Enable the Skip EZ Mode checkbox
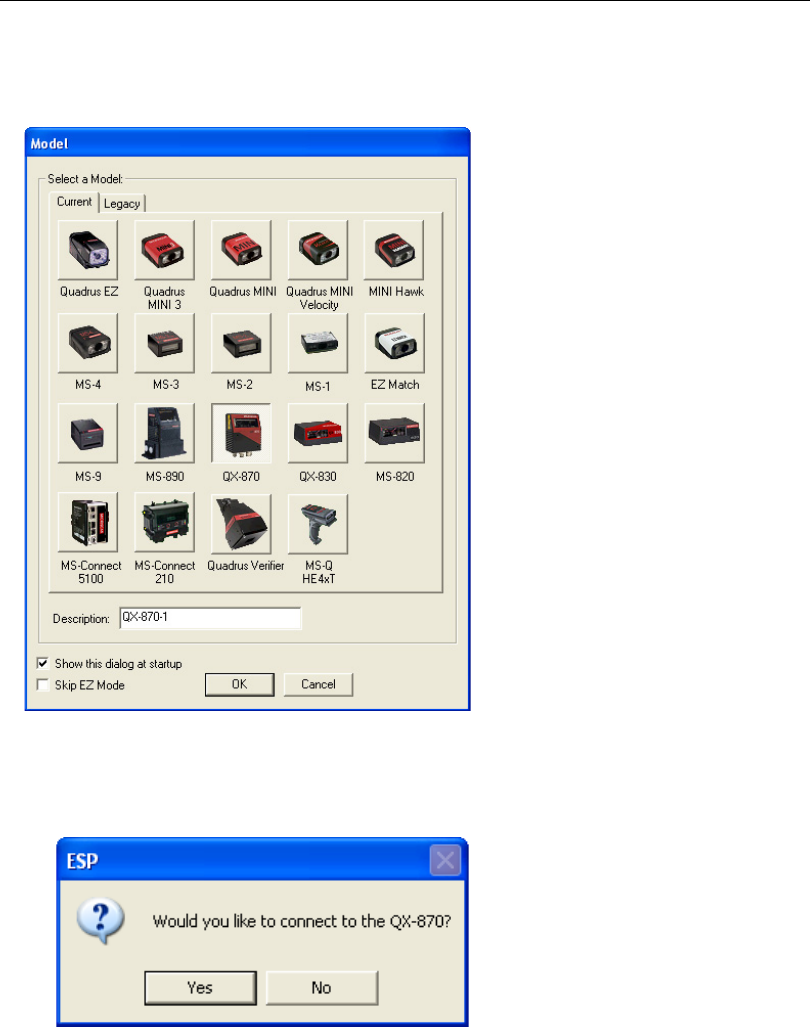 click(x=43, y=685)
